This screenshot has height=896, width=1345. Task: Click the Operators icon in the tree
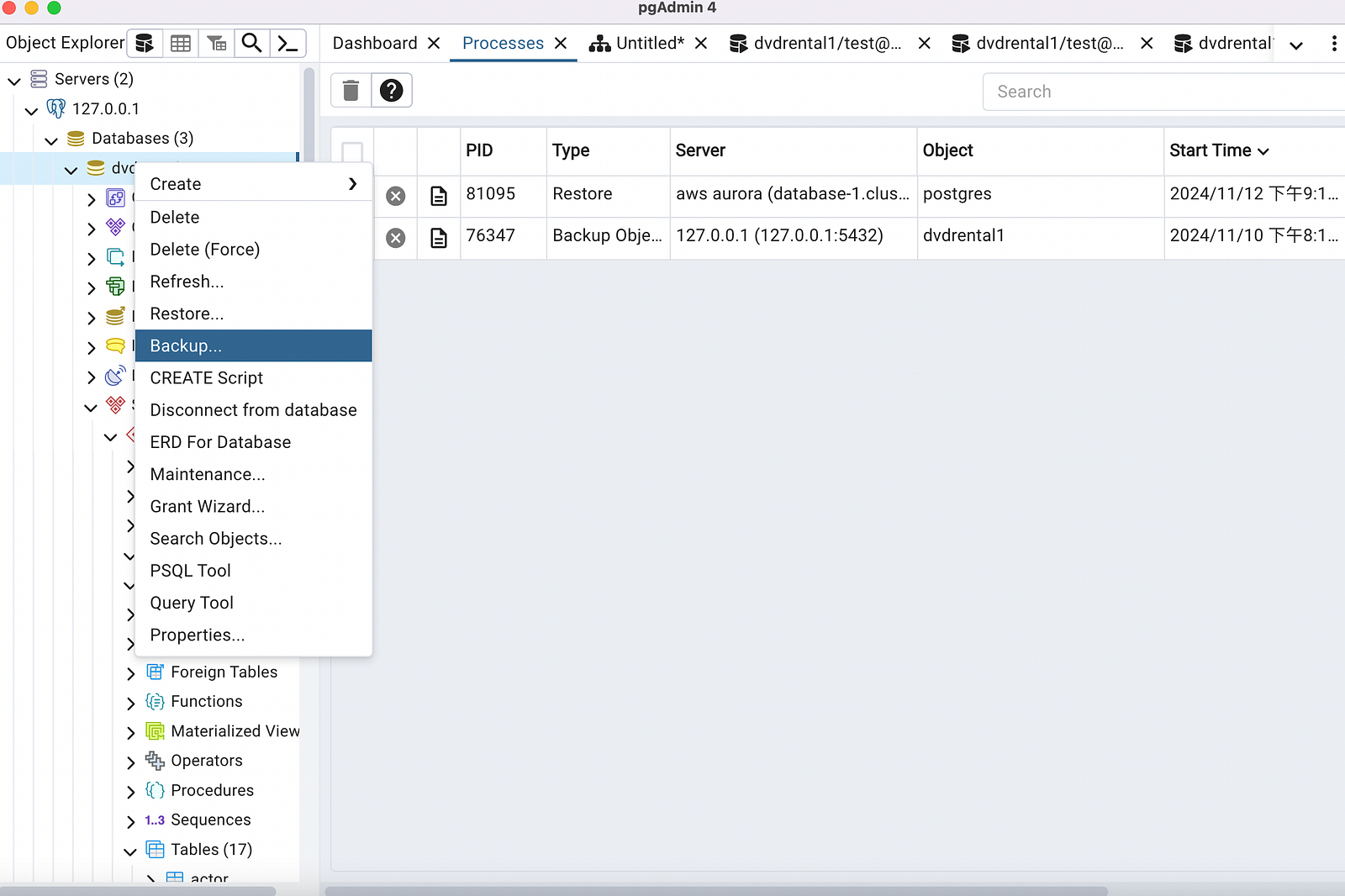pyautogui.click(x=155, y=761)
